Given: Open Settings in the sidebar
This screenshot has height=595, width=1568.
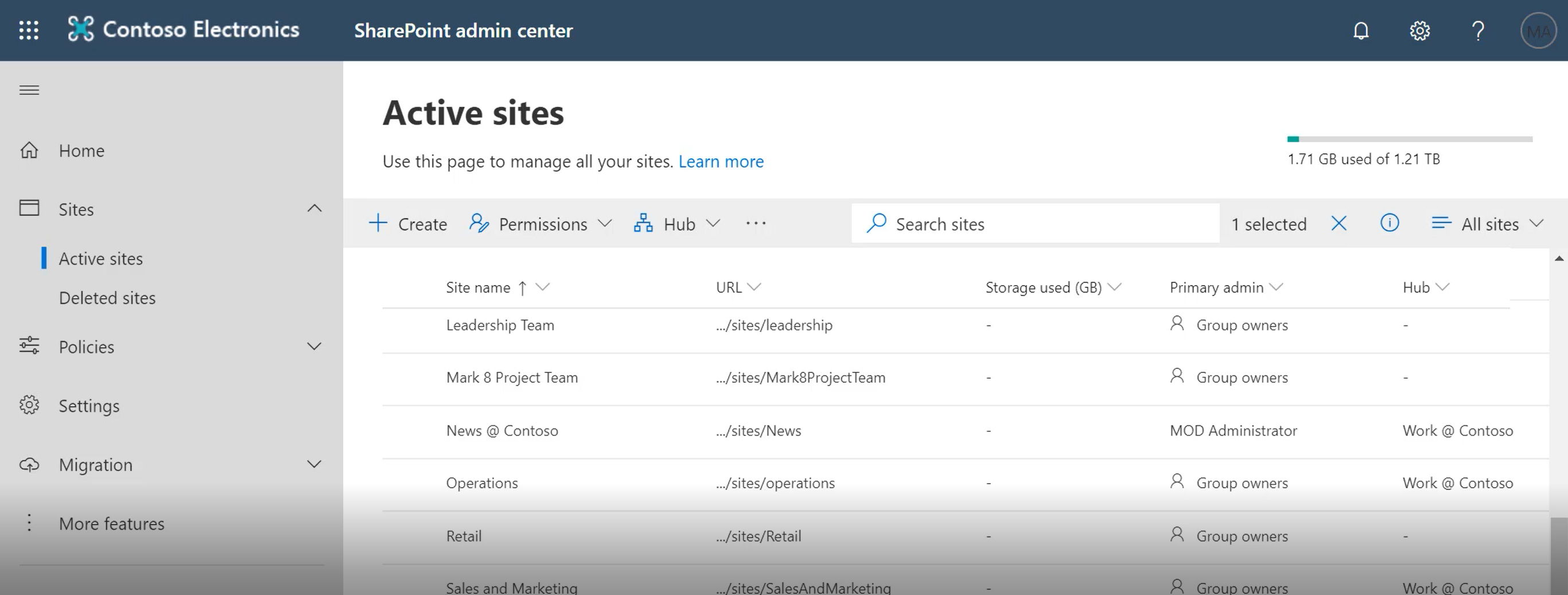Looking at the screenshot, I should pos(89,406).
